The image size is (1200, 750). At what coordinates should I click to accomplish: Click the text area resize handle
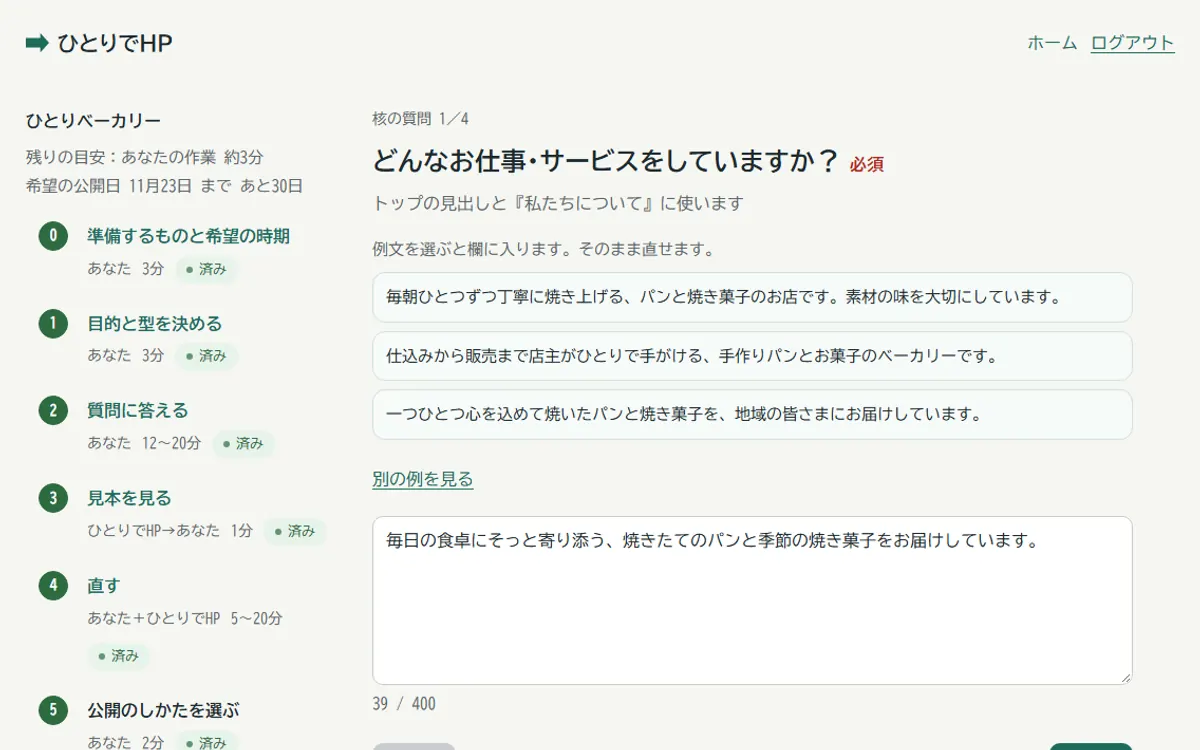pyautogui.click(x=1125, y=677)
